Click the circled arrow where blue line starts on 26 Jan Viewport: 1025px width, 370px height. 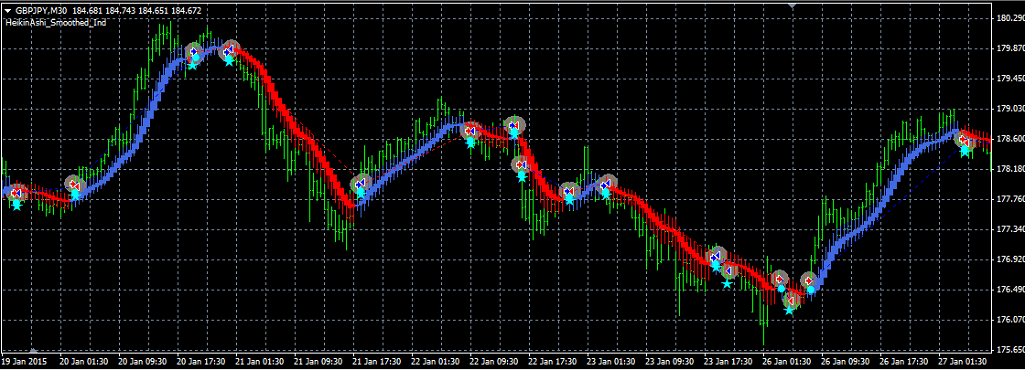[x=809, y=280]
